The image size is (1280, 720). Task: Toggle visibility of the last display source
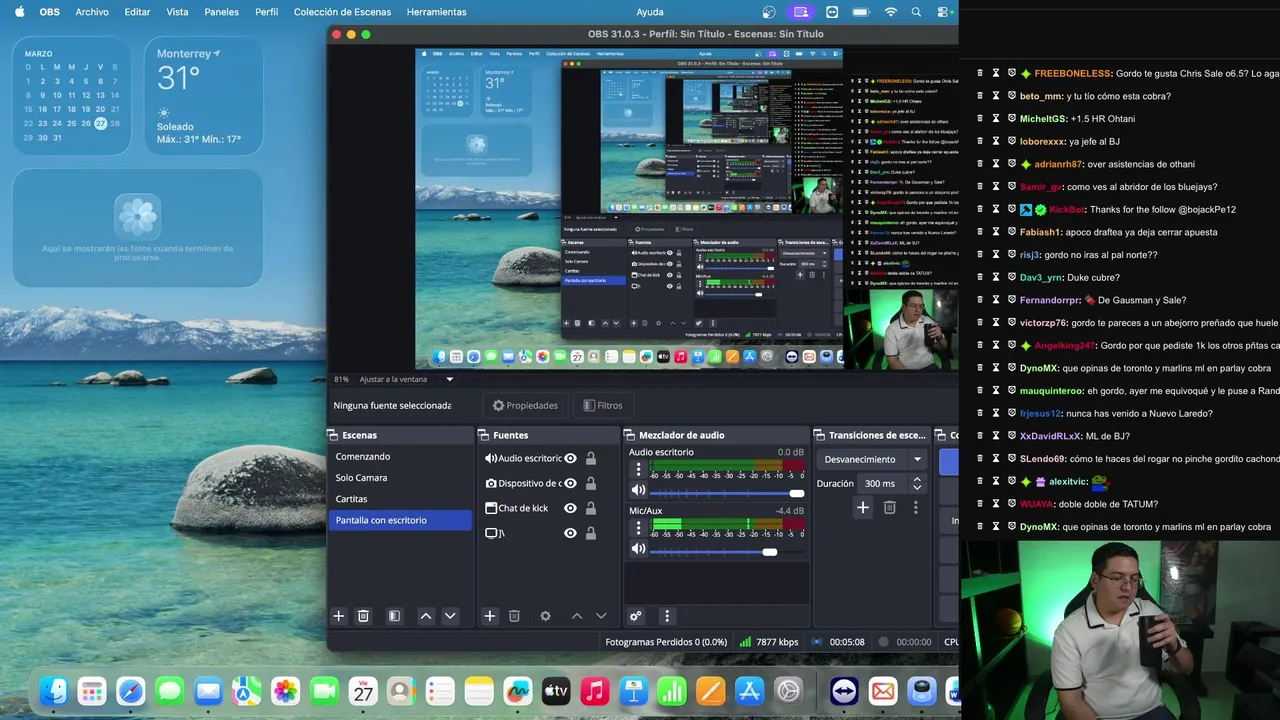point(570,533)
